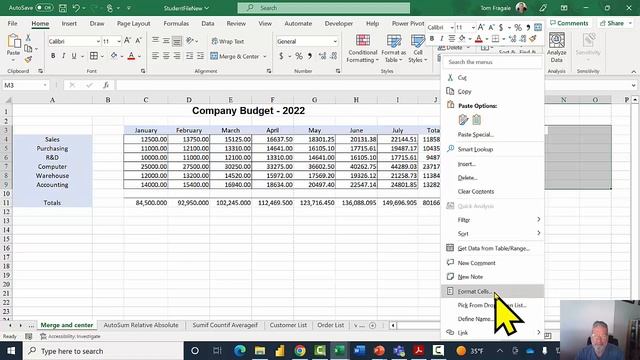Toggle the AutoSave switch
Image resolution: width=640 pixels, height=360 pixels.
[x=44, y=8]
